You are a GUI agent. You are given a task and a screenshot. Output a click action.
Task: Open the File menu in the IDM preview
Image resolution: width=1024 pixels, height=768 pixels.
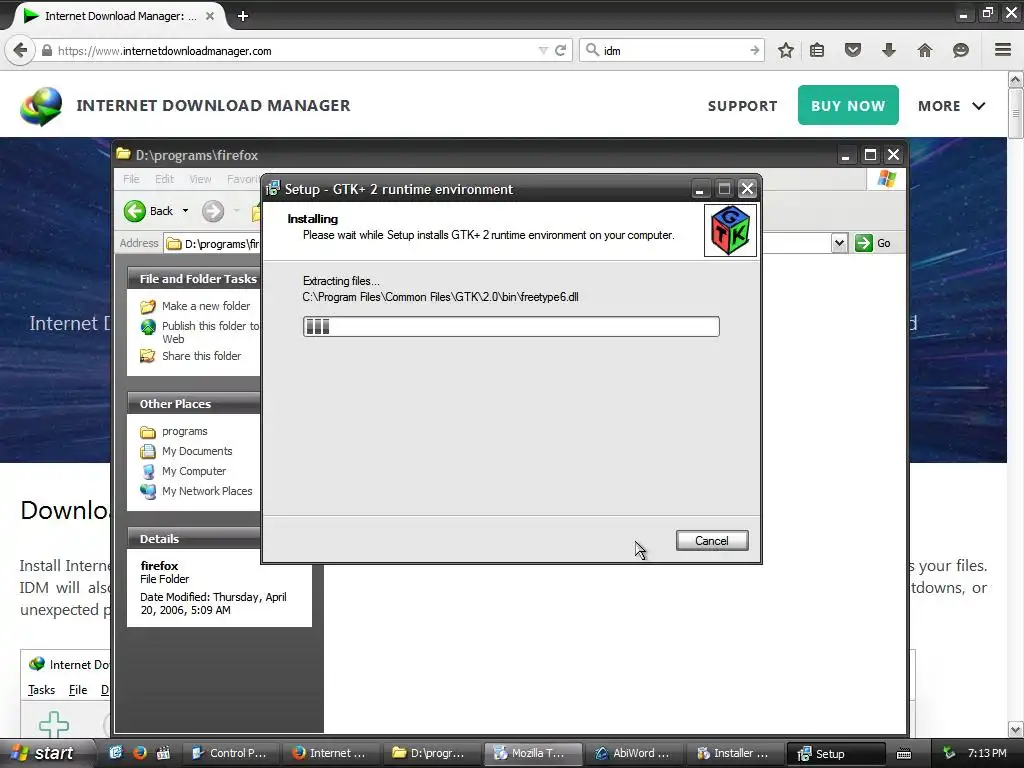78,690
